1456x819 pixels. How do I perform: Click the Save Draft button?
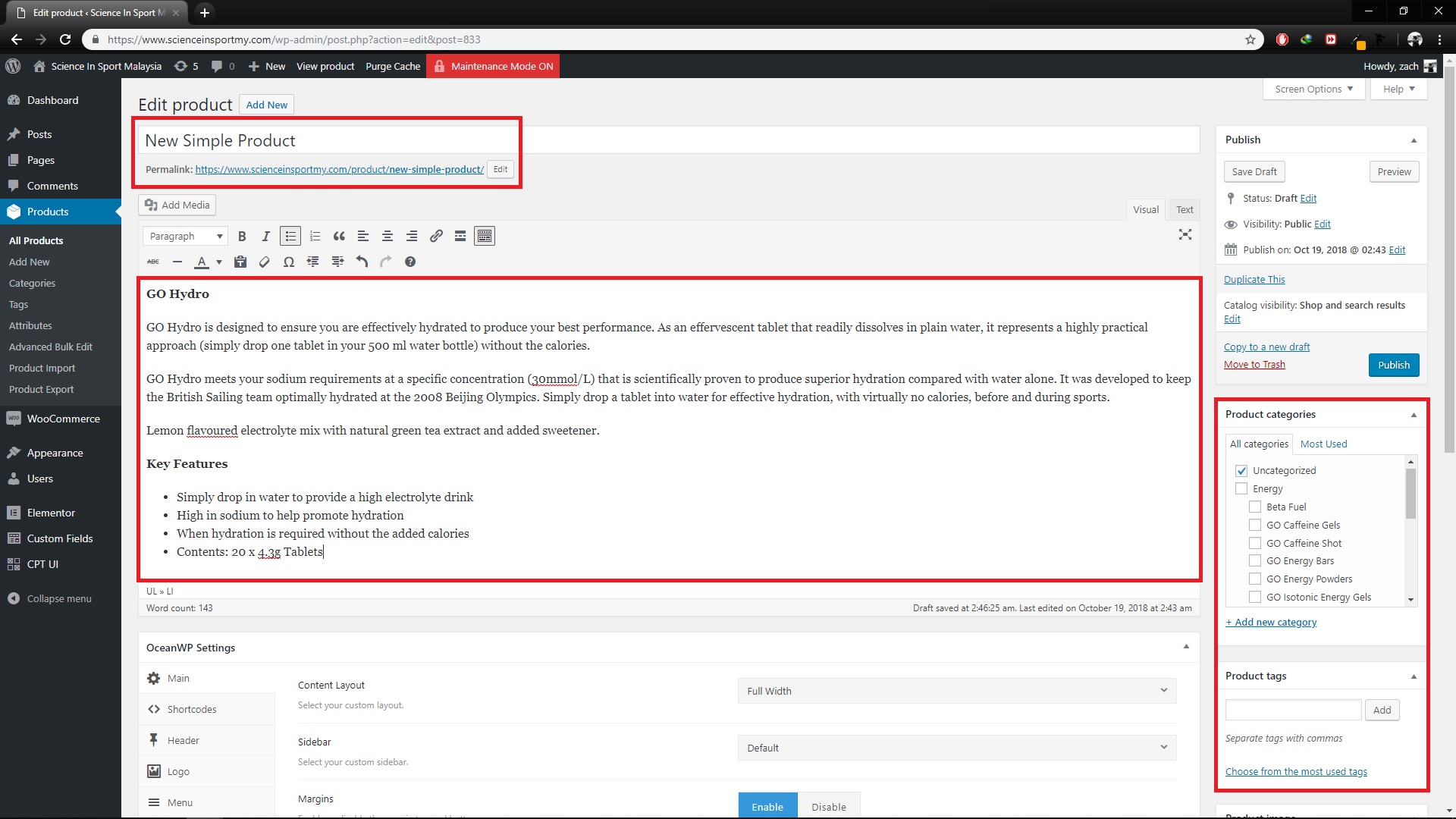[1254, 172]
